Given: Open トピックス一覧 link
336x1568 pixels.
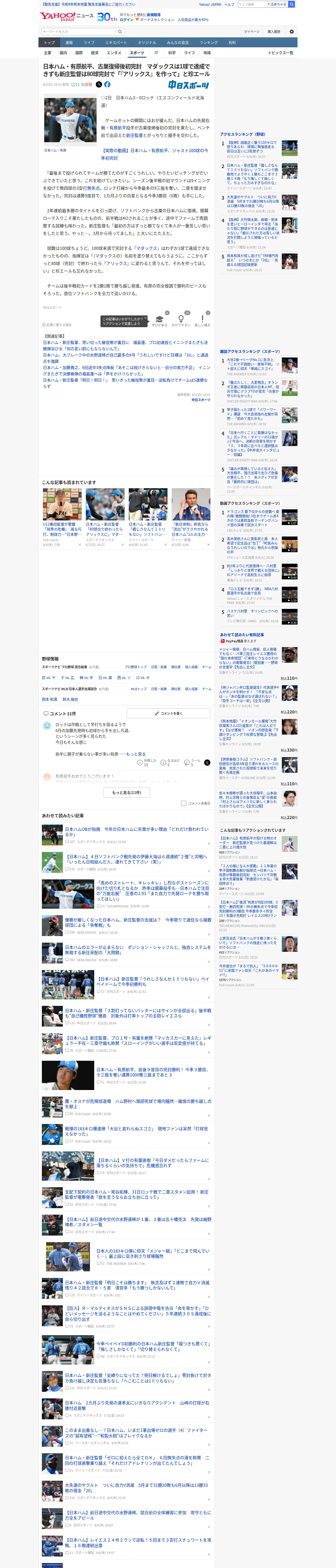Looking at the screenshot, I should click(281, 53).
